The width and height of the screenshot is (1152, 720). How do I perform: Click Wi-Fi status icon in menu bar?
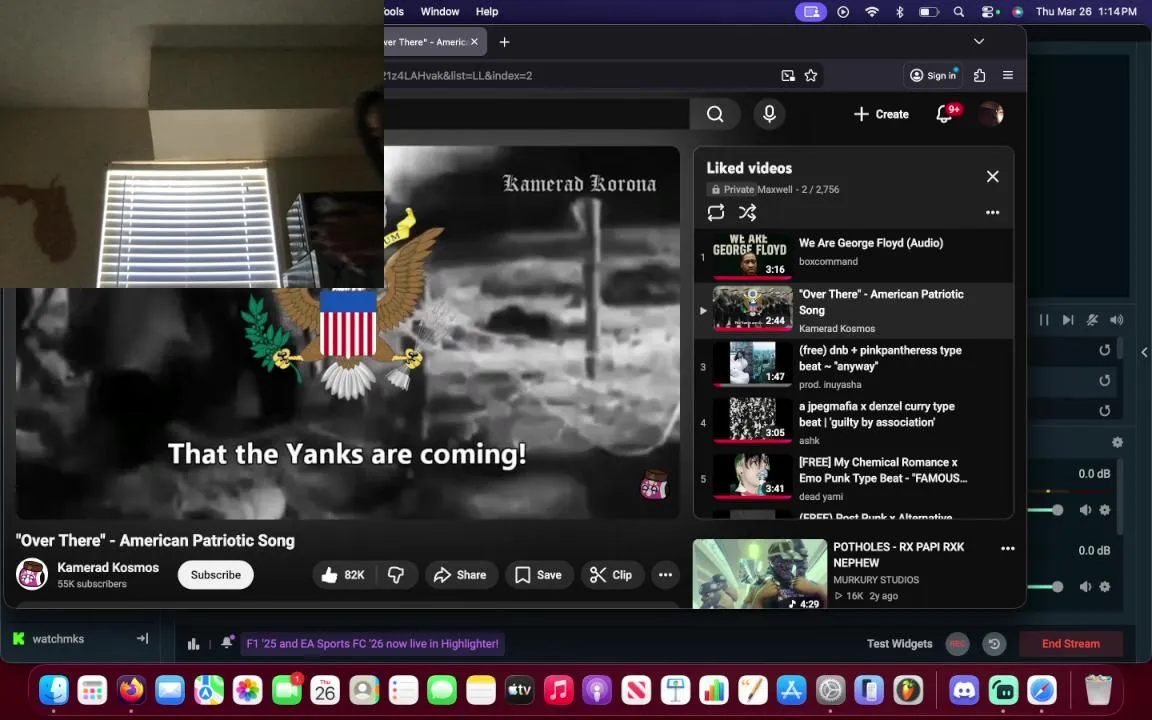pyautogui.click(x=871, y=12)
